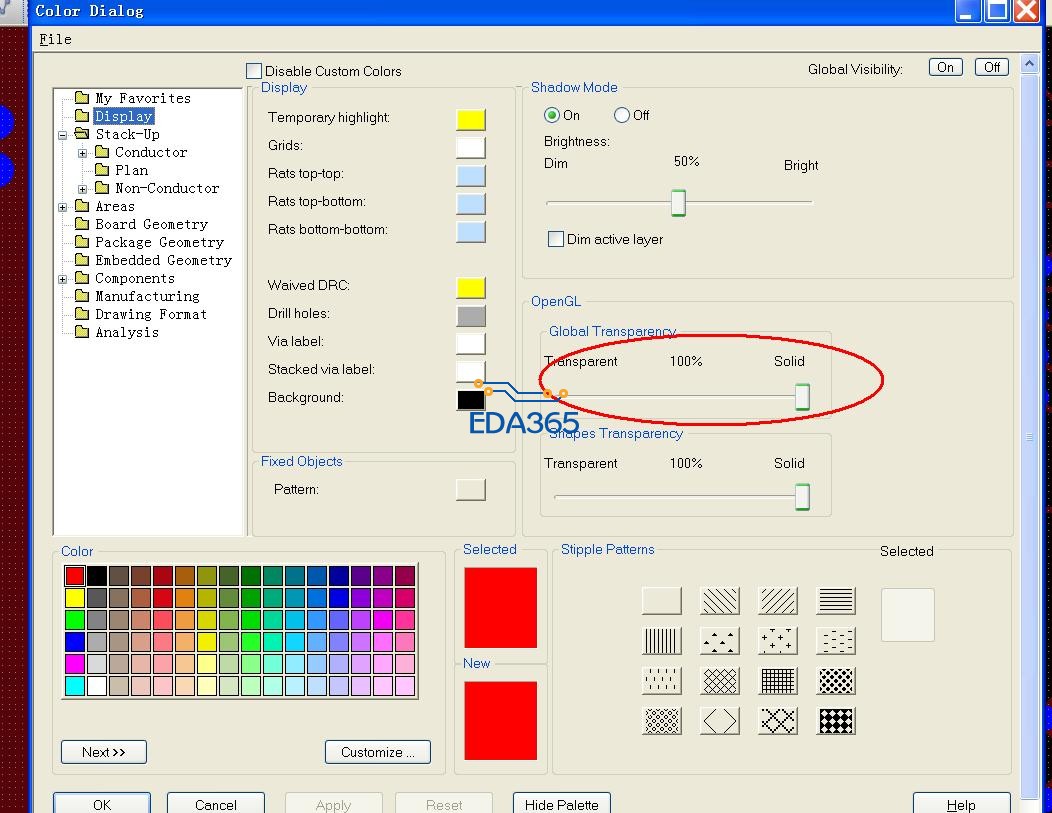
Task: Select the My Favorites folder
Action: click(x=142, y=98)
